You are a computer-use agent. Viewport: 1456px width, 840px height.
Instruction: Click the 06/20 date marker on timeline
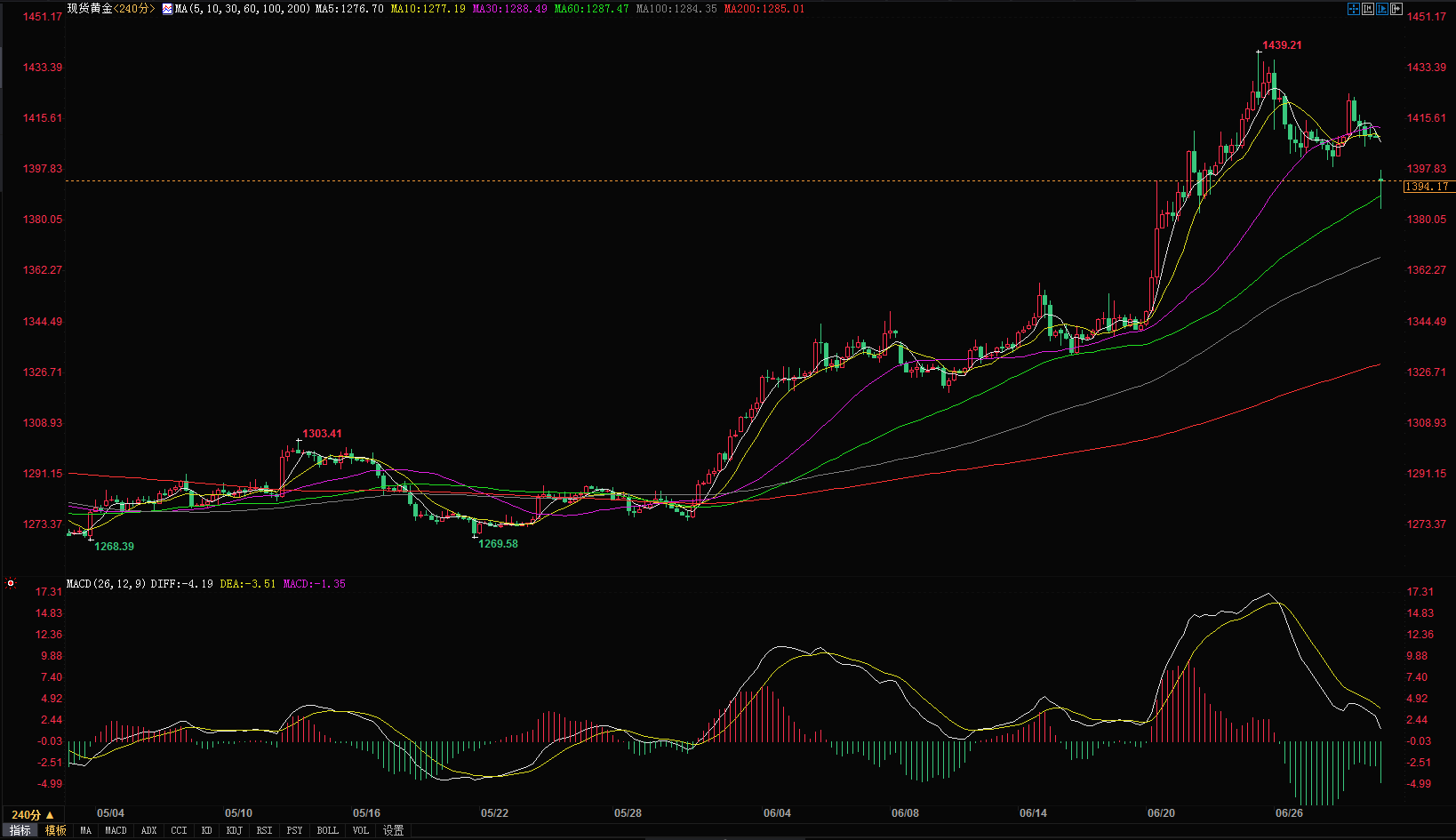(1161, 813)
